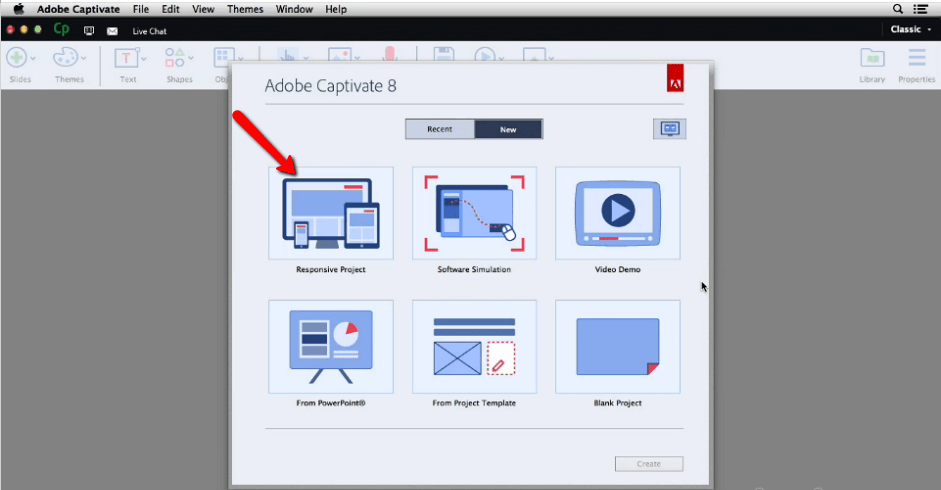Viewport: 941px width, 490px height.
Task: Click the From Project Template label
Action: (474, 403)
